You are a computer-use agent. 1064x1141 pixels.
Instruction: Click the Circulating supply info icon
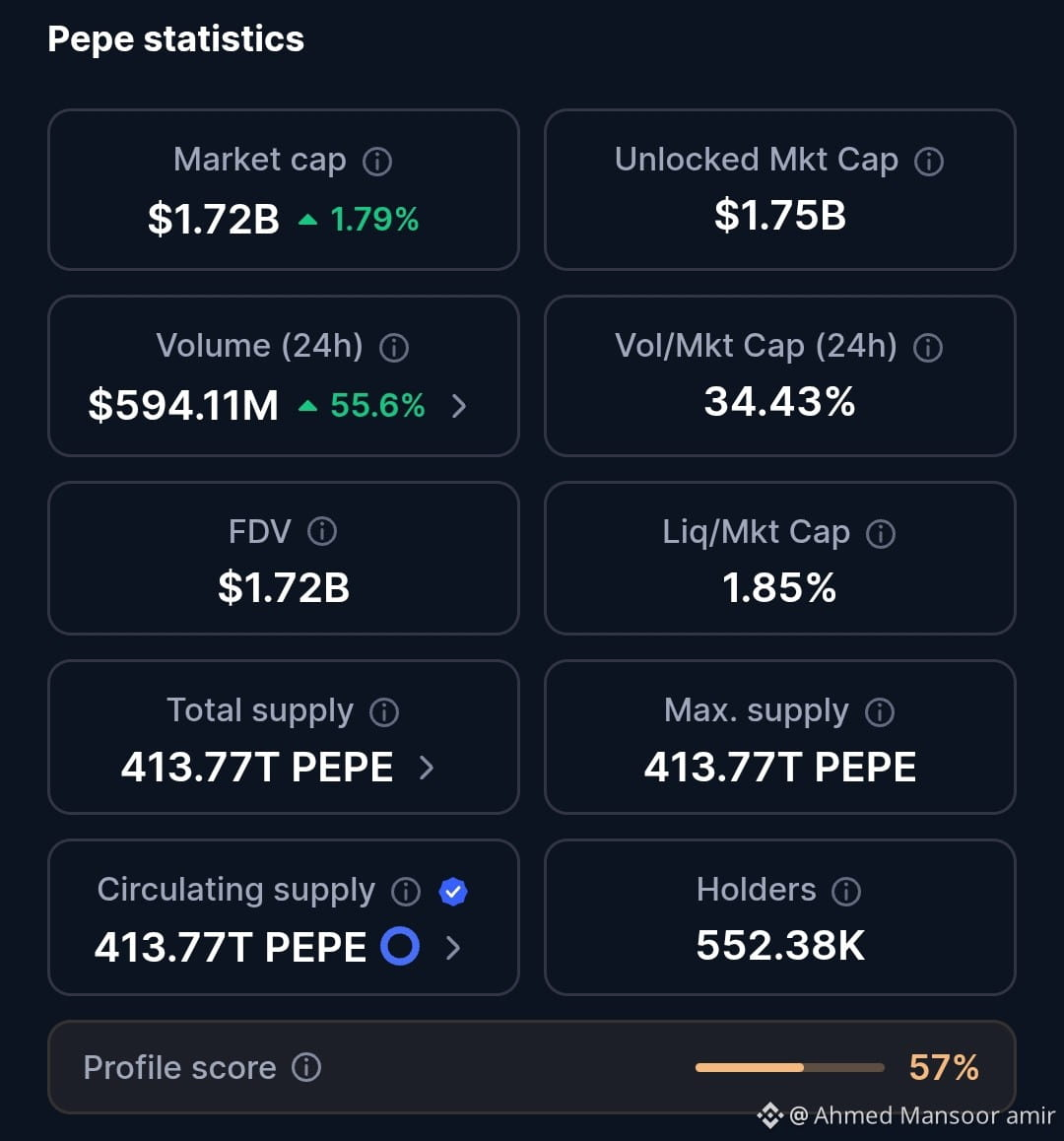pyautogui.click(x=406, y=891)
